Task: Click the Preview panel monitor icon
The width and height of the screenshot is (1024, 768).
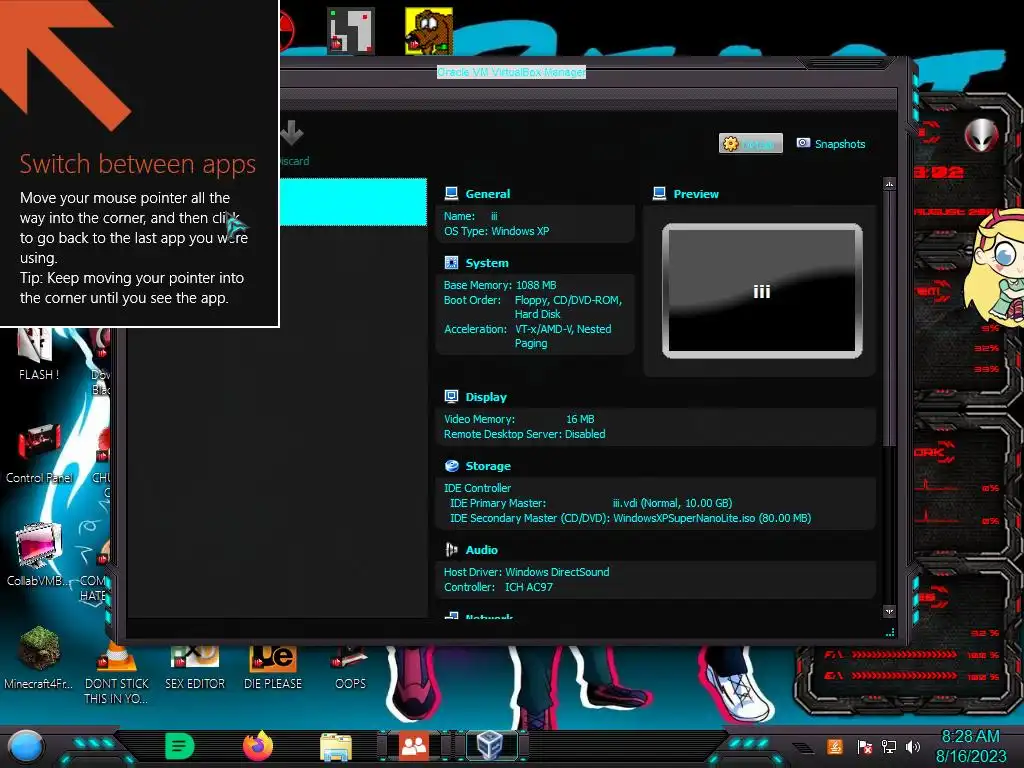Action: (660, 193)
